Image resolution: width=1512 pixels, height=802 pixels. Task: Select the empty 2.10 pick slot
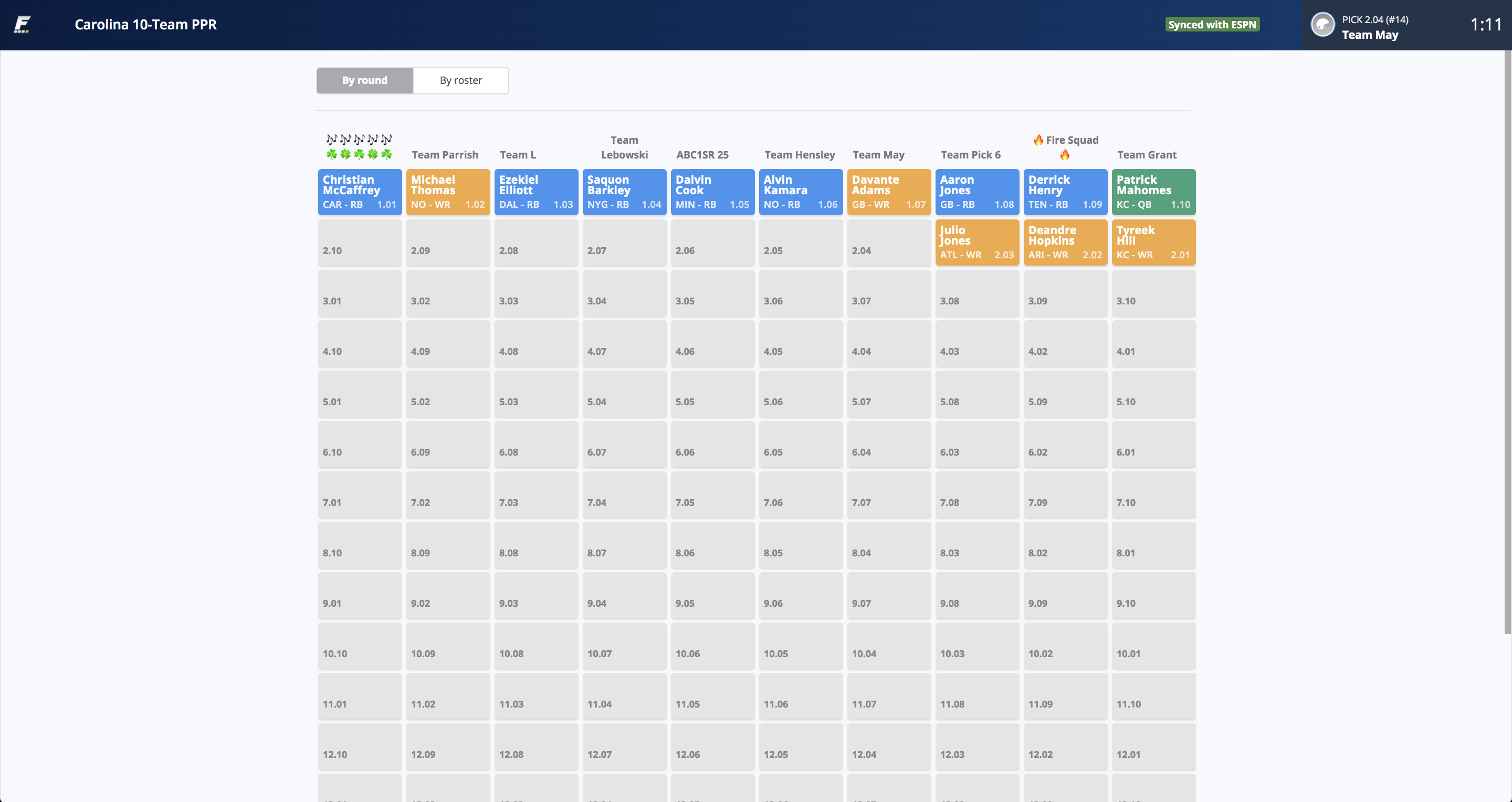tap(360, 242)
